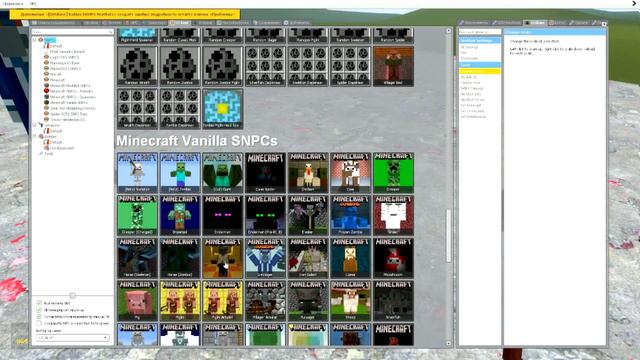Viewport: 640px width, 360px height.
Task: Spawn the Iron Golem NPC
Action: 308,258
